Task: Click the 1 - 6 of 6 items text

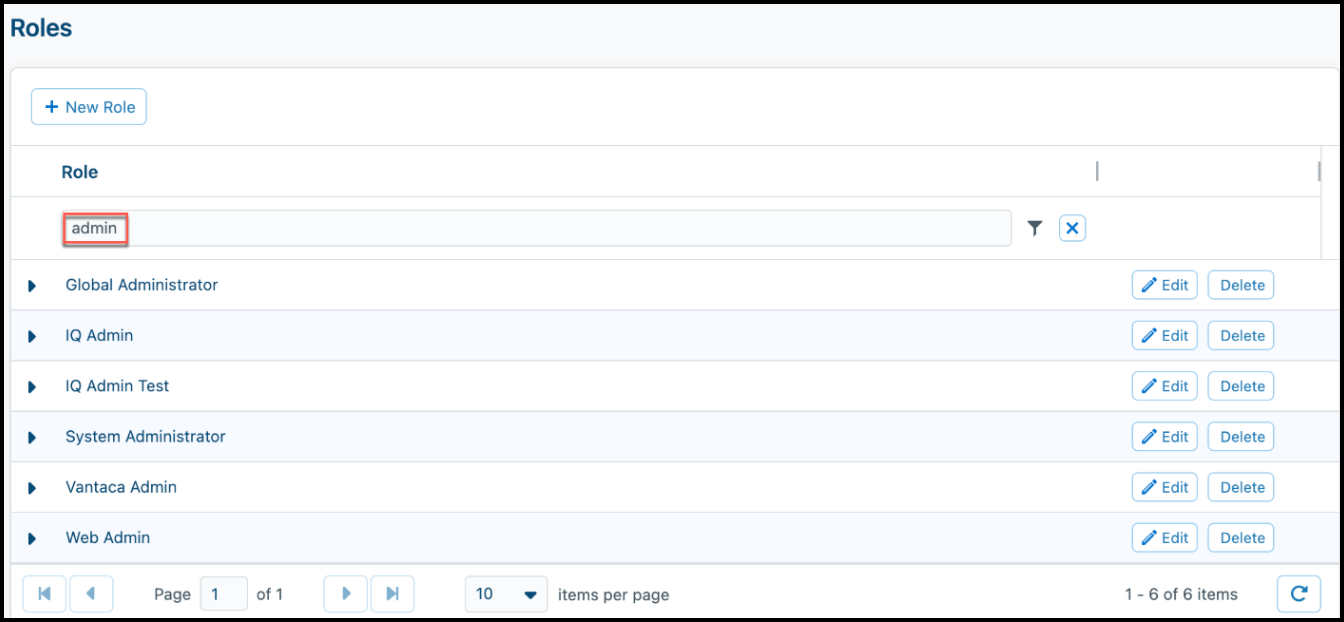Action: pos(1181,594)
